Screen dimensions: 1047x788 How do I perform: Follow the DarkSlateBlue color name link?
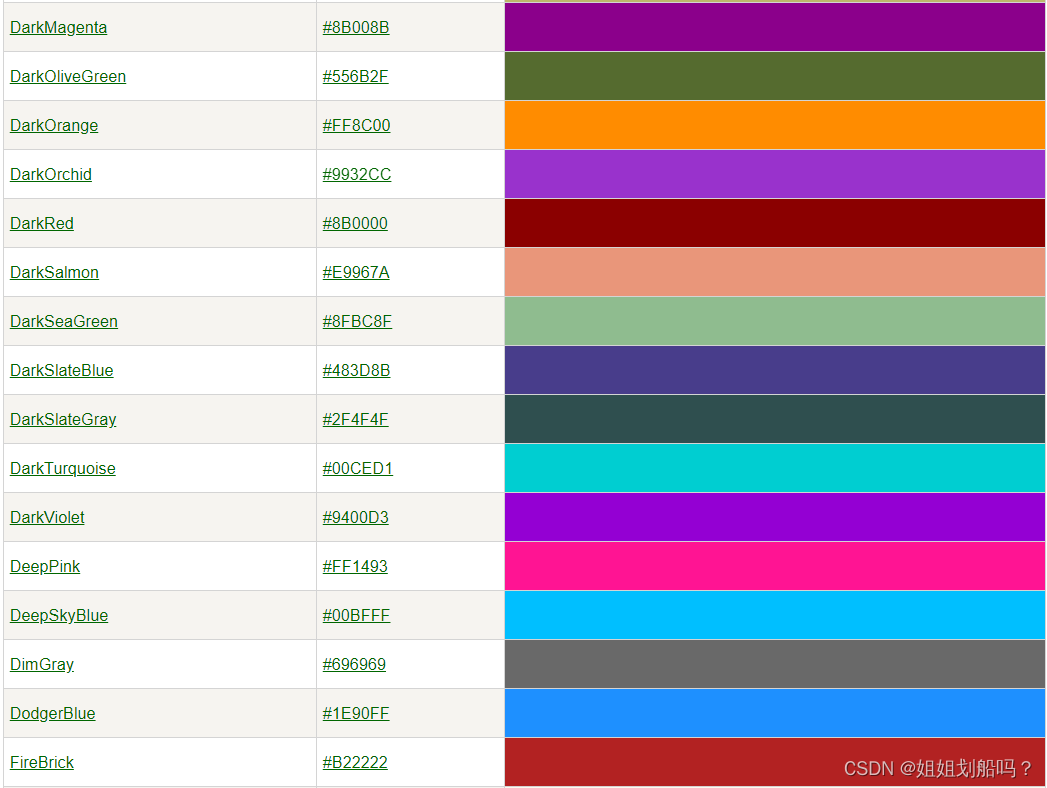click(61, 371)
